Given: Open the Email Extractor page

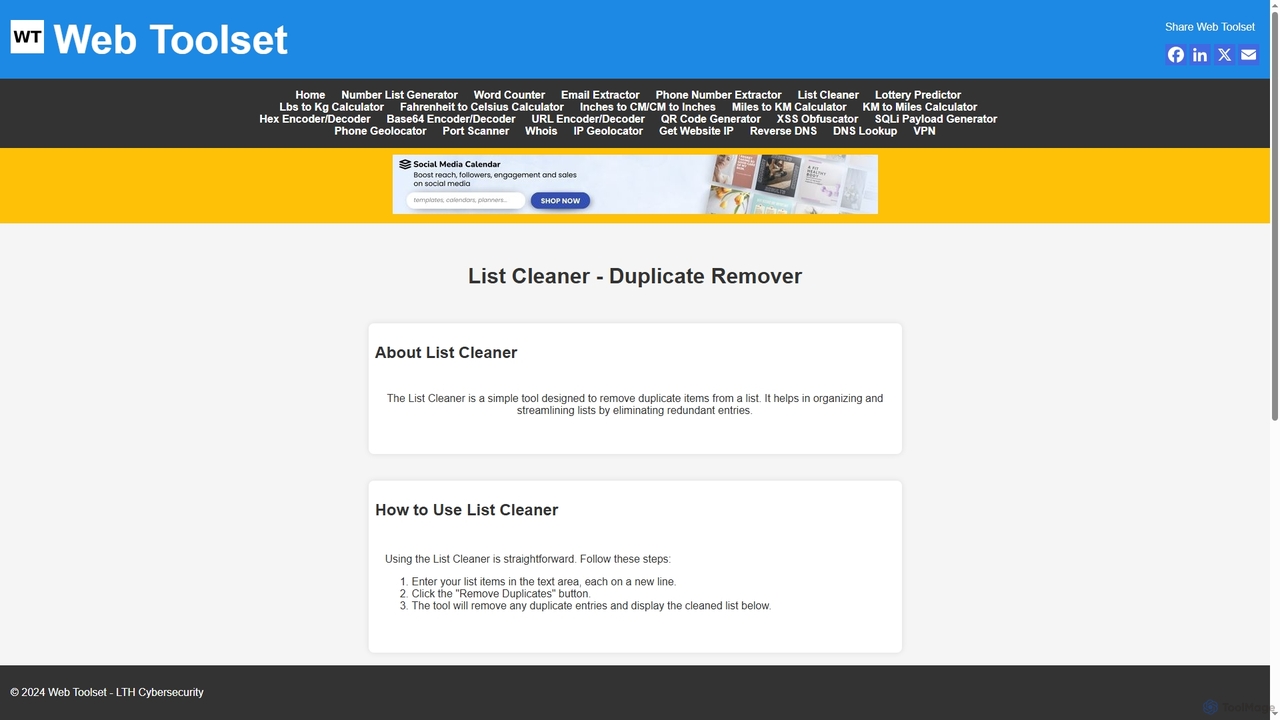Looking at the screenshot, I should click(600, 95).
